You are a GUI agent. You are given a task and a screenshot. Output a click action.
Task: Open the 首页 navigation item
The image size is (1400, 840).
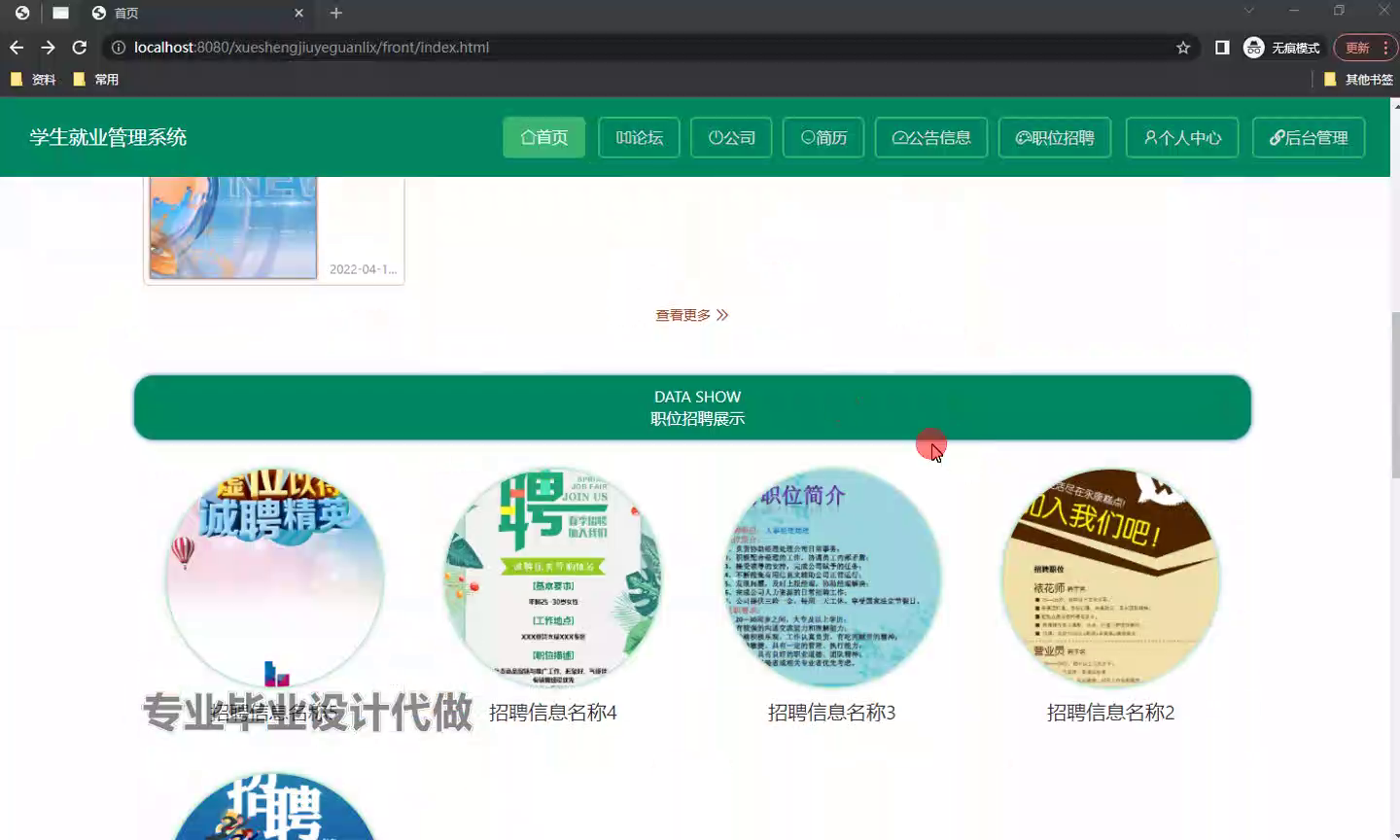pos(543,137)
